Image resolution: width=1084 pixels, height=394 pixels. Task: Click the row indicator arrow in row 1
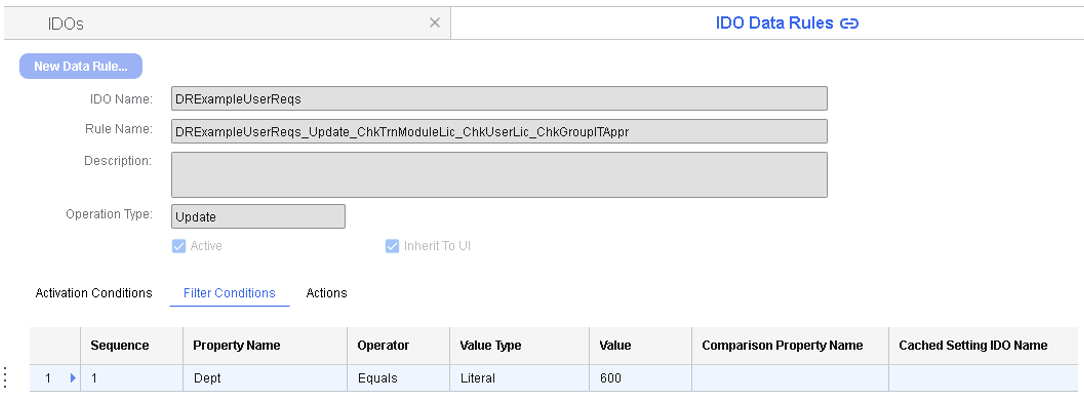73,378
